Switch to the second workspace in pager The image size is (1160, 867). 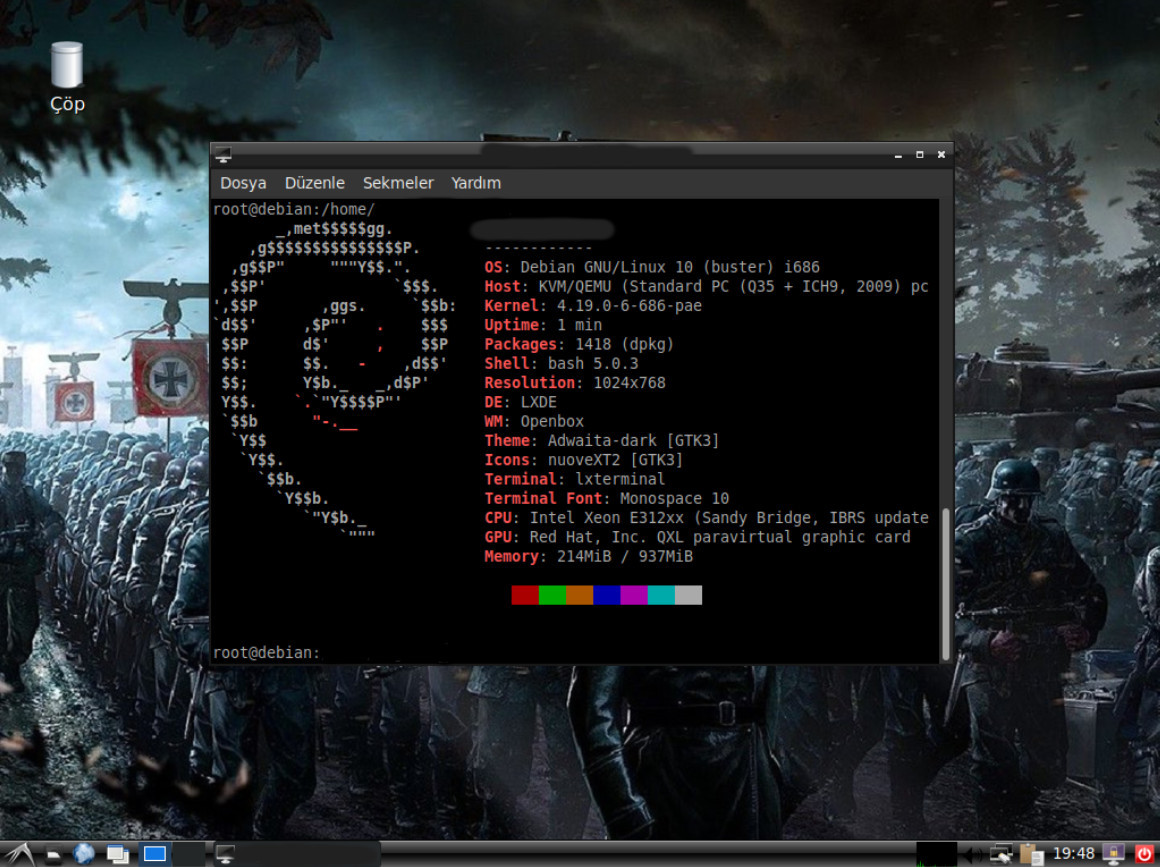click(x=187, y=854)
